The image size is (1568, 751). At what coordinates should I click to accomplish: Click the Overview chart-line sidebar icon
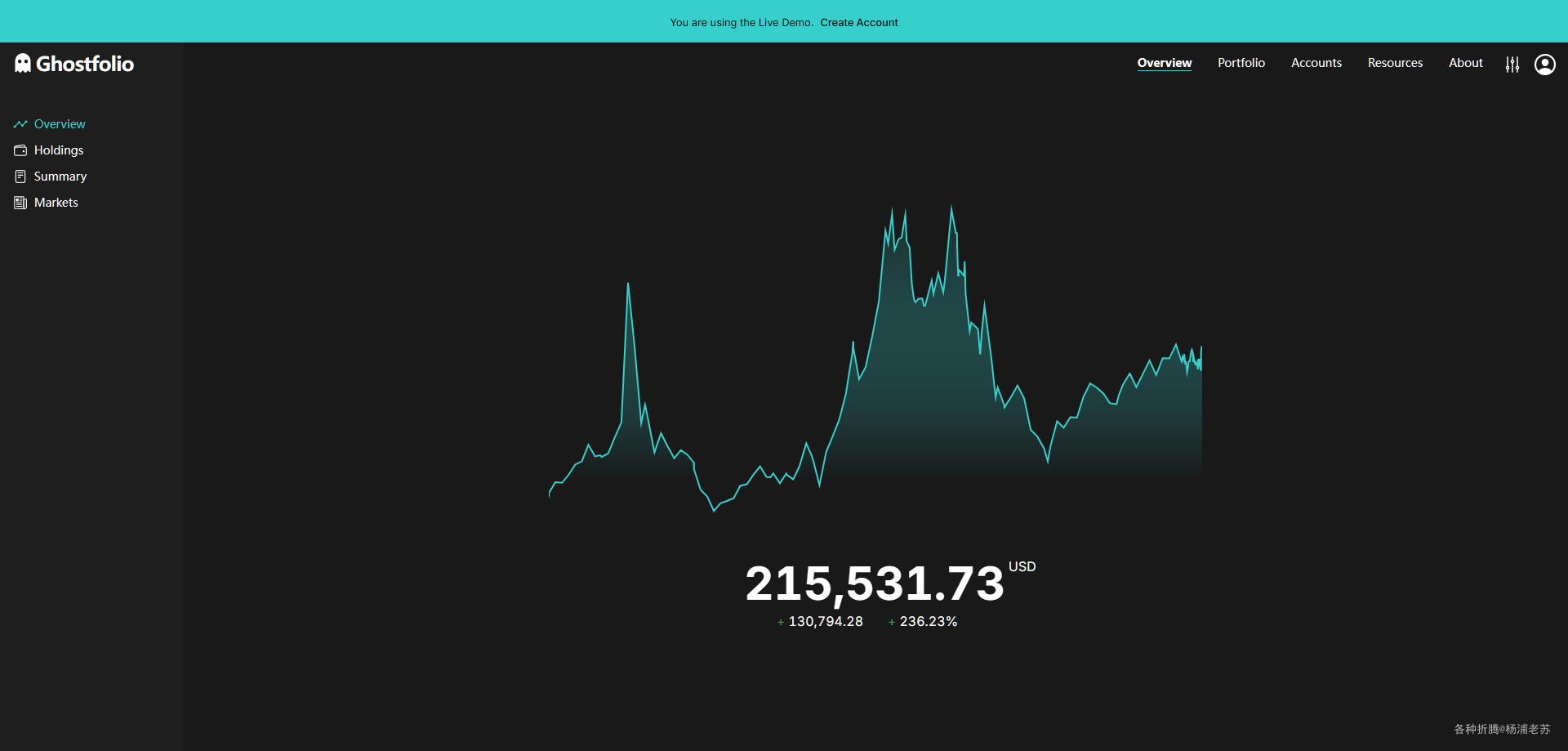click(20, 124)
